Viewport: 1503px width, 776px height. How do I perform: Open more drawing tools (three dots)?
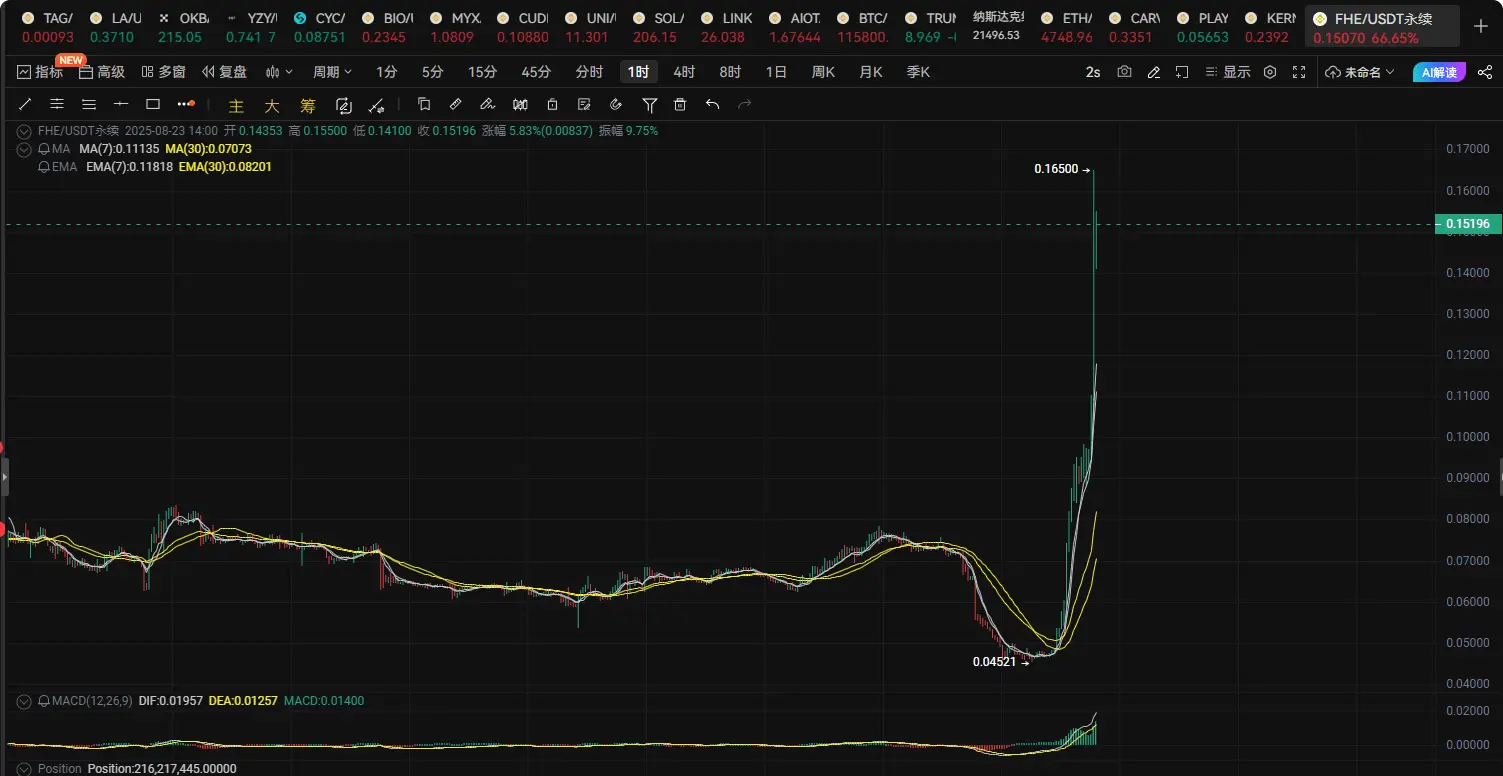pyautogui.click(x=186, y=104)
